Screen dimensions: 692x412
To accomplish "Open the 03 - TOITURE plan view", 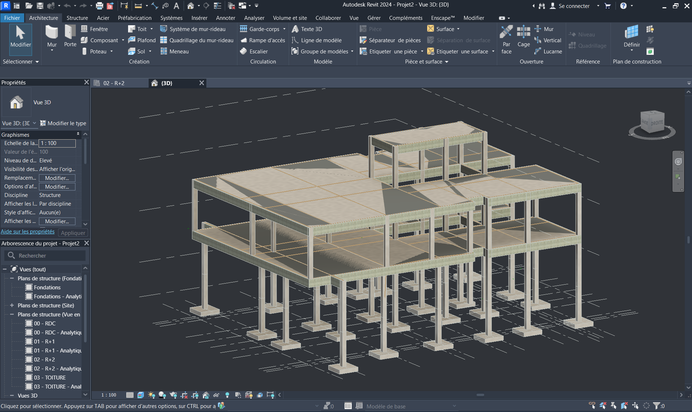I will tap(51, 377).
